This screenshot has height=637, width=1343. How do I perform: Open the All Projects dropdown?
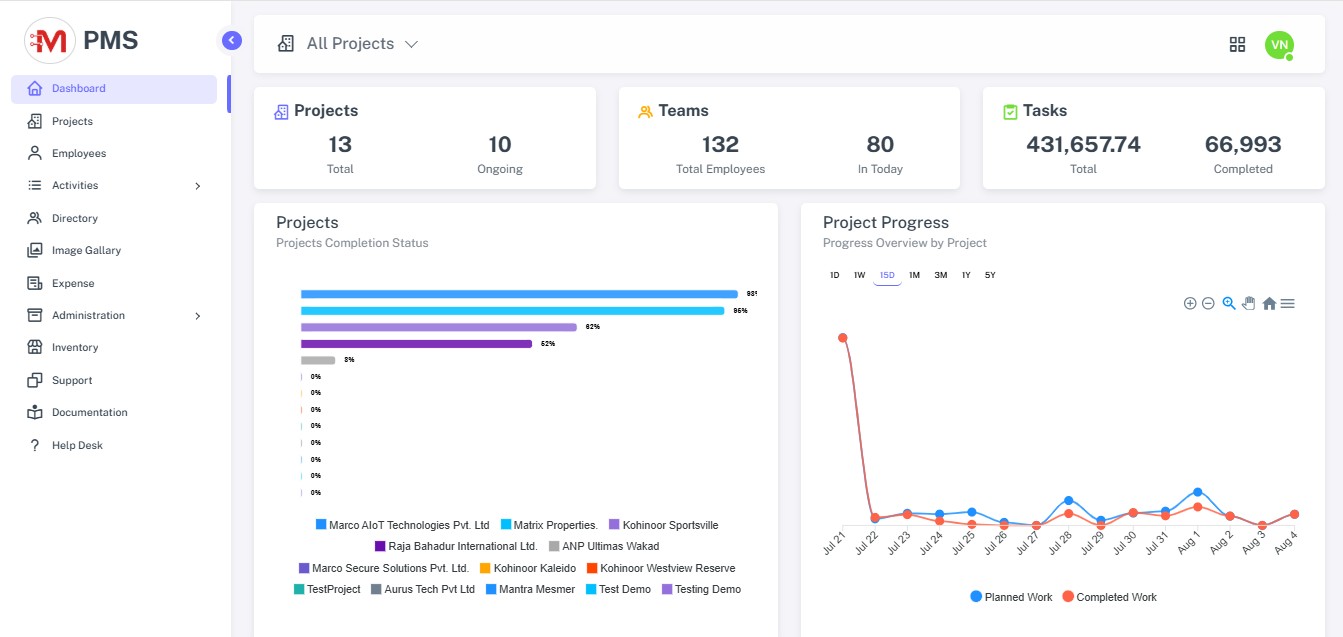click(347, 44)
